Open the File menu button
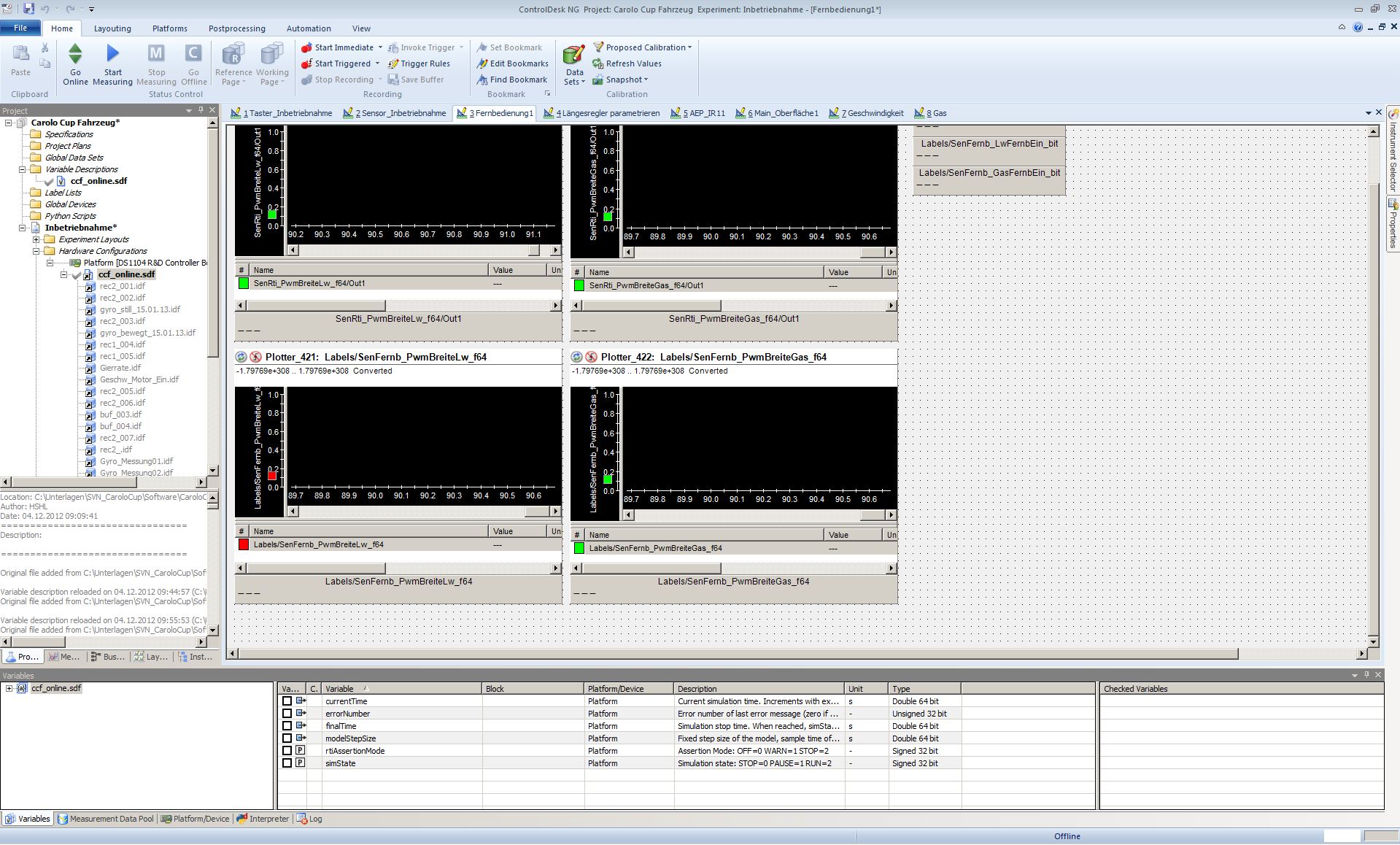1400x845 pixels. click(20, 28)
